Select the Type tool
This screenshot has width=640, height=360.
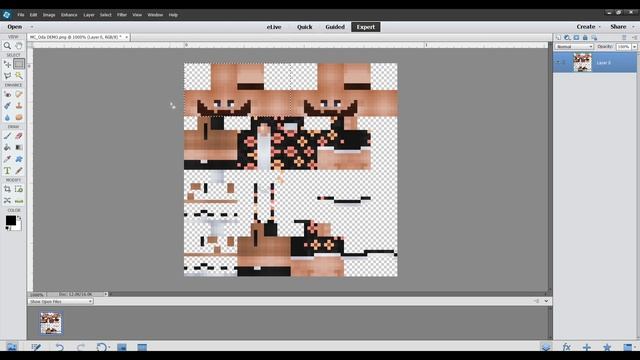coord(7,171)
